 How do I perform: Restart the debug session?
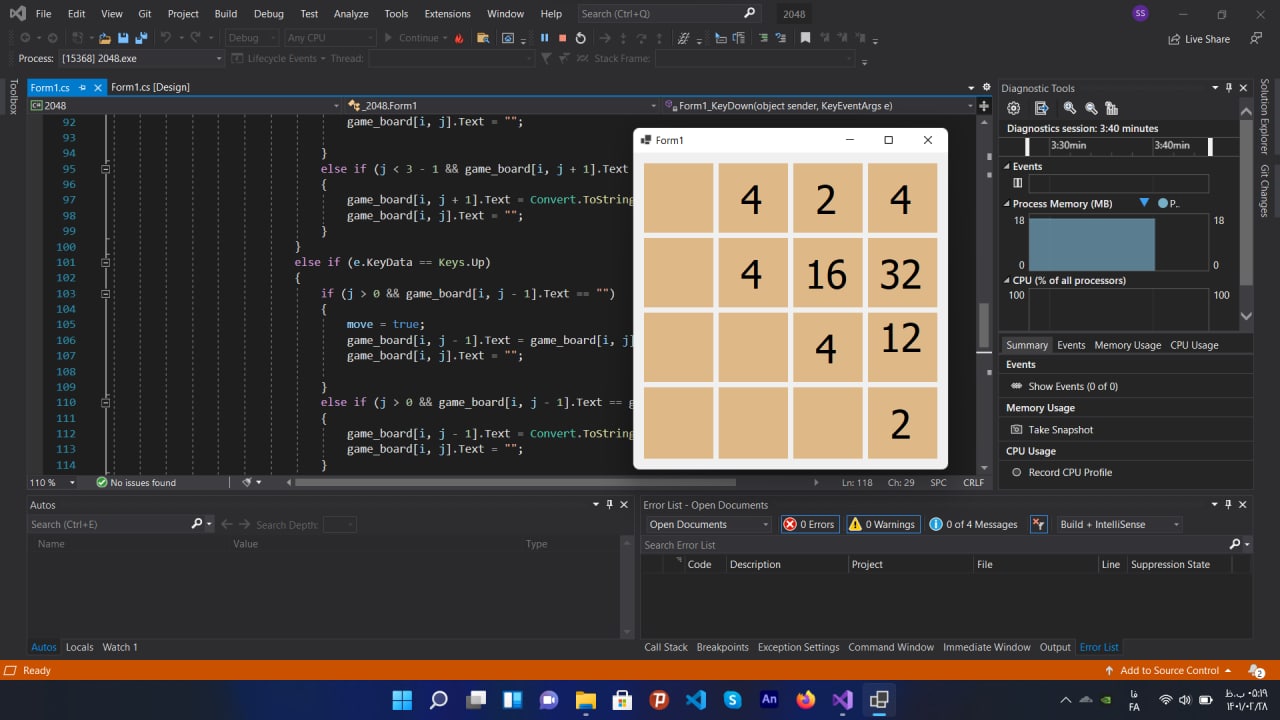coord(580,38)
